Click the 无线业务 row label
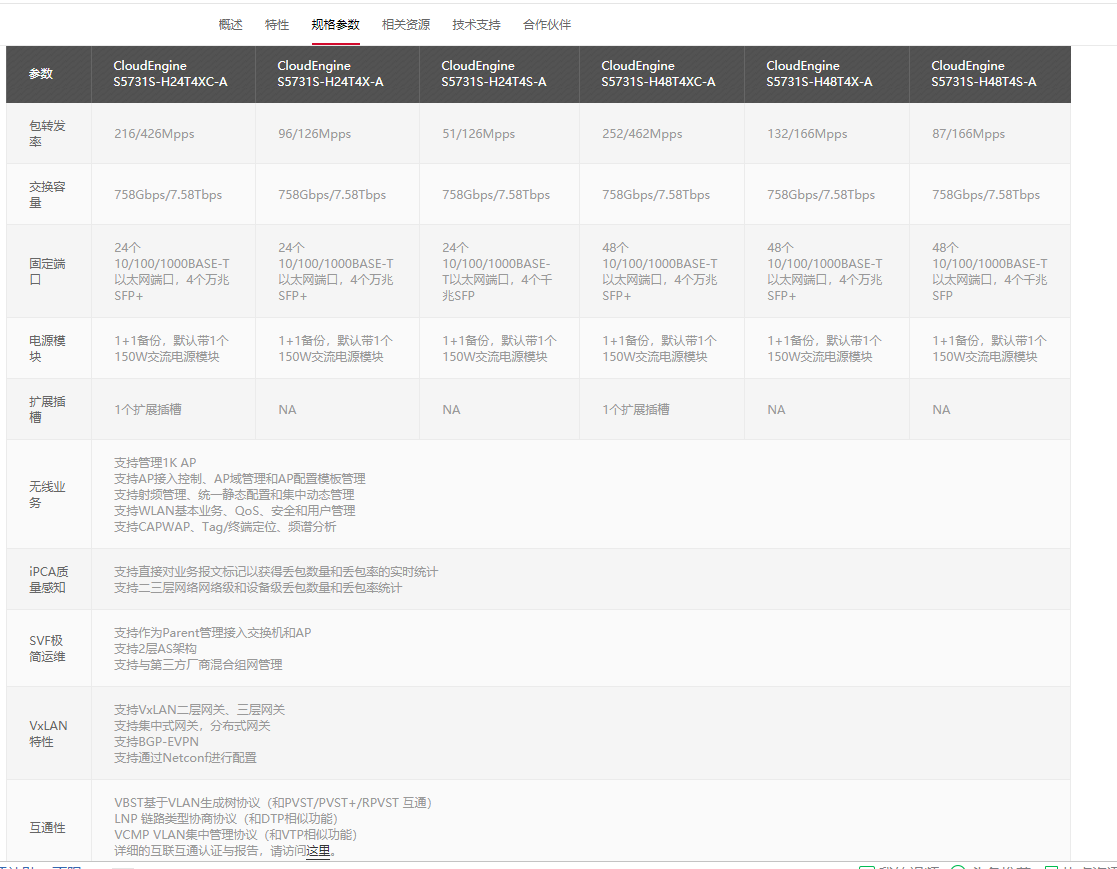 click(x=47, y=494)
